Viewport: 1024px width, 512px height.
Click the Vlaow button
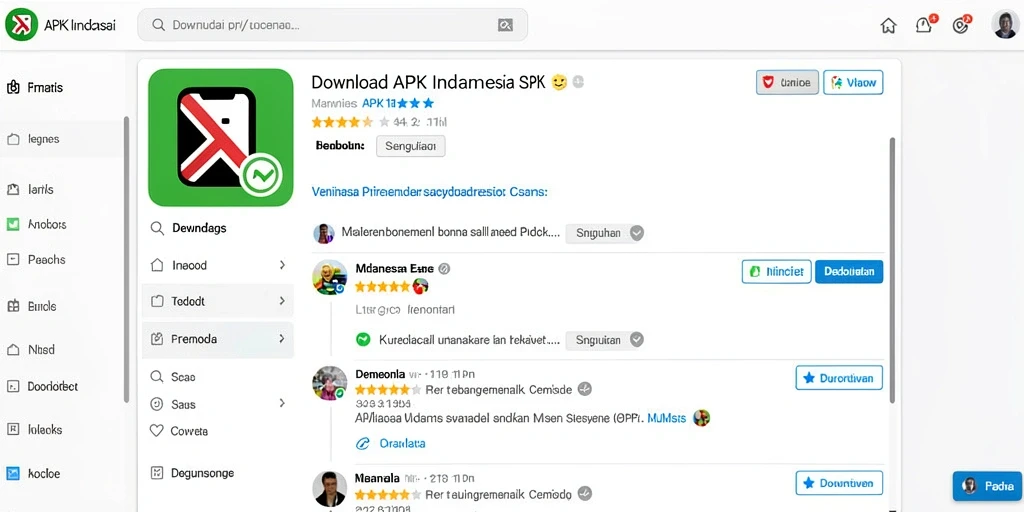coord(854,82)
